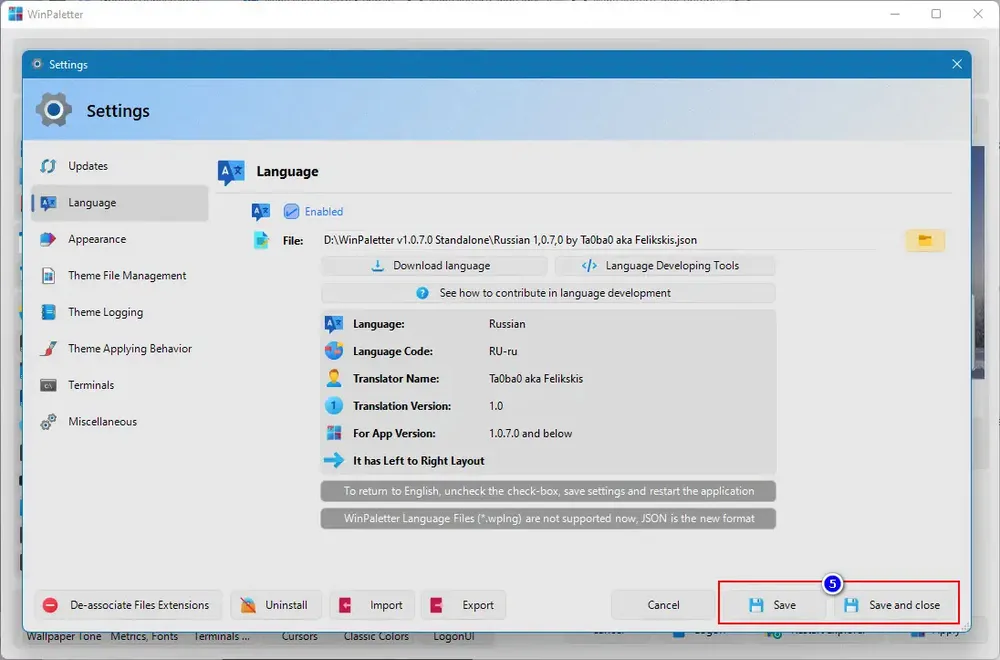
Task: Select the Updates sidebar icon
Action: tap(48, 166)
